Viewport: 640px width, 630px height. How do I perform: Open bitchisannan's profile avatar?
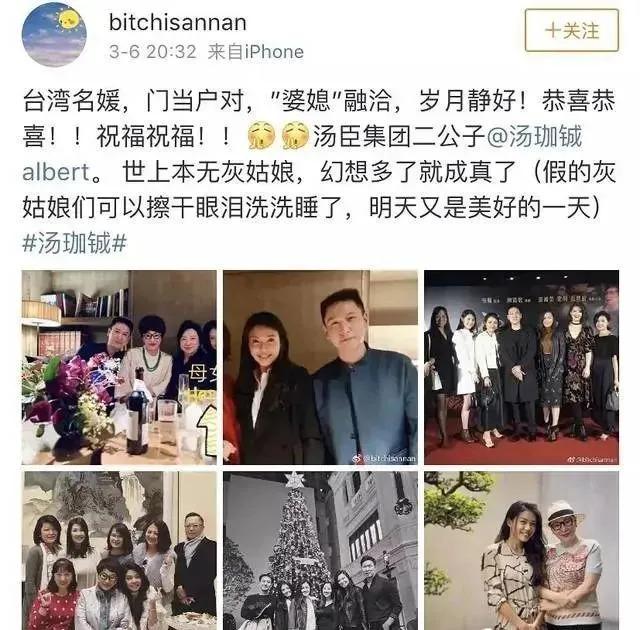point(54,34)
